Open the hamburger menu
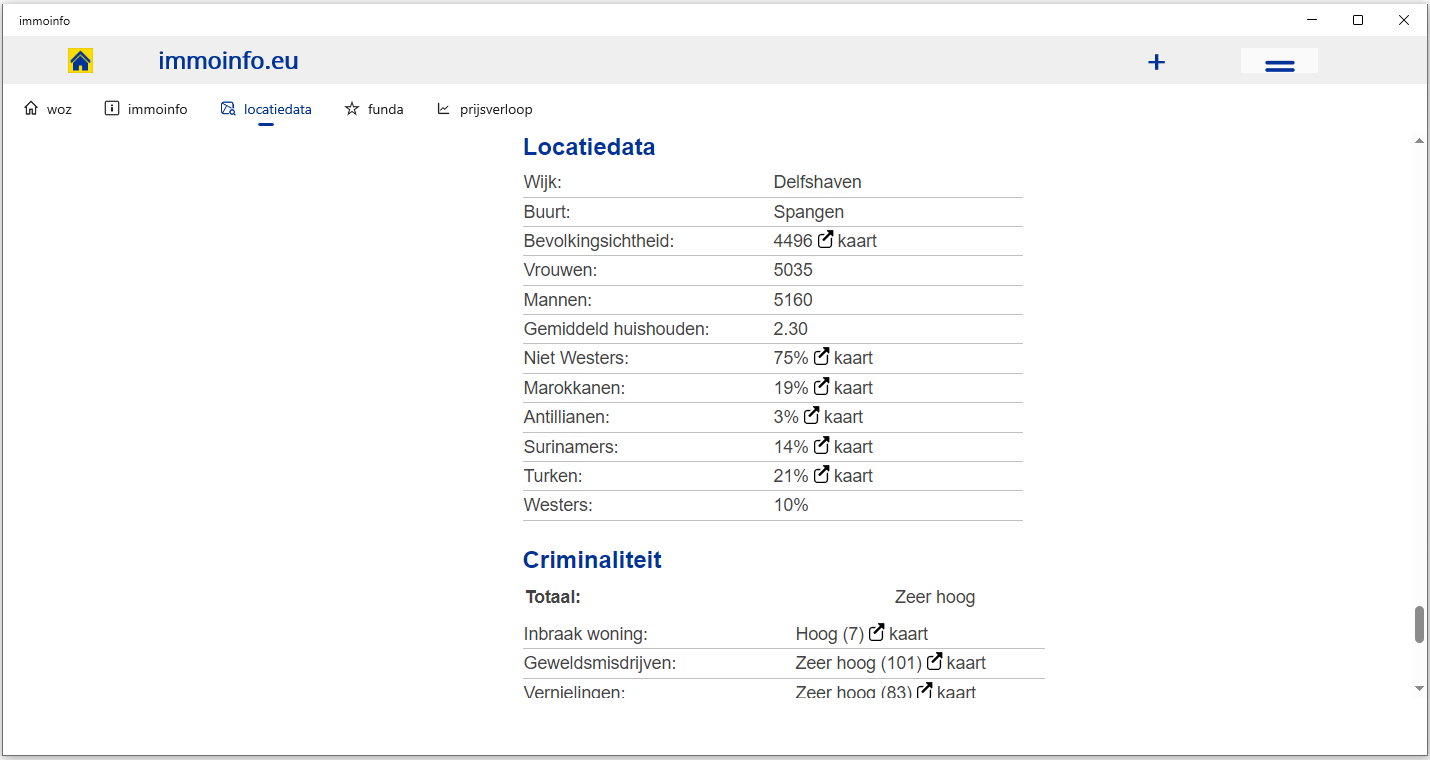Screen dimensions: 1430x760 [x=1279, y=64]
